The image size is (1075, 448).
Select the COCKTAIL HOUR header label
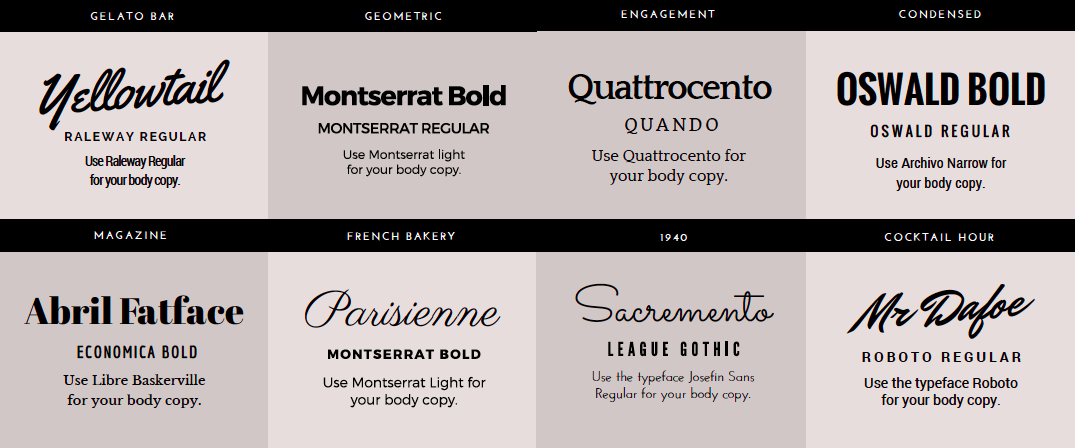(939, 237)
